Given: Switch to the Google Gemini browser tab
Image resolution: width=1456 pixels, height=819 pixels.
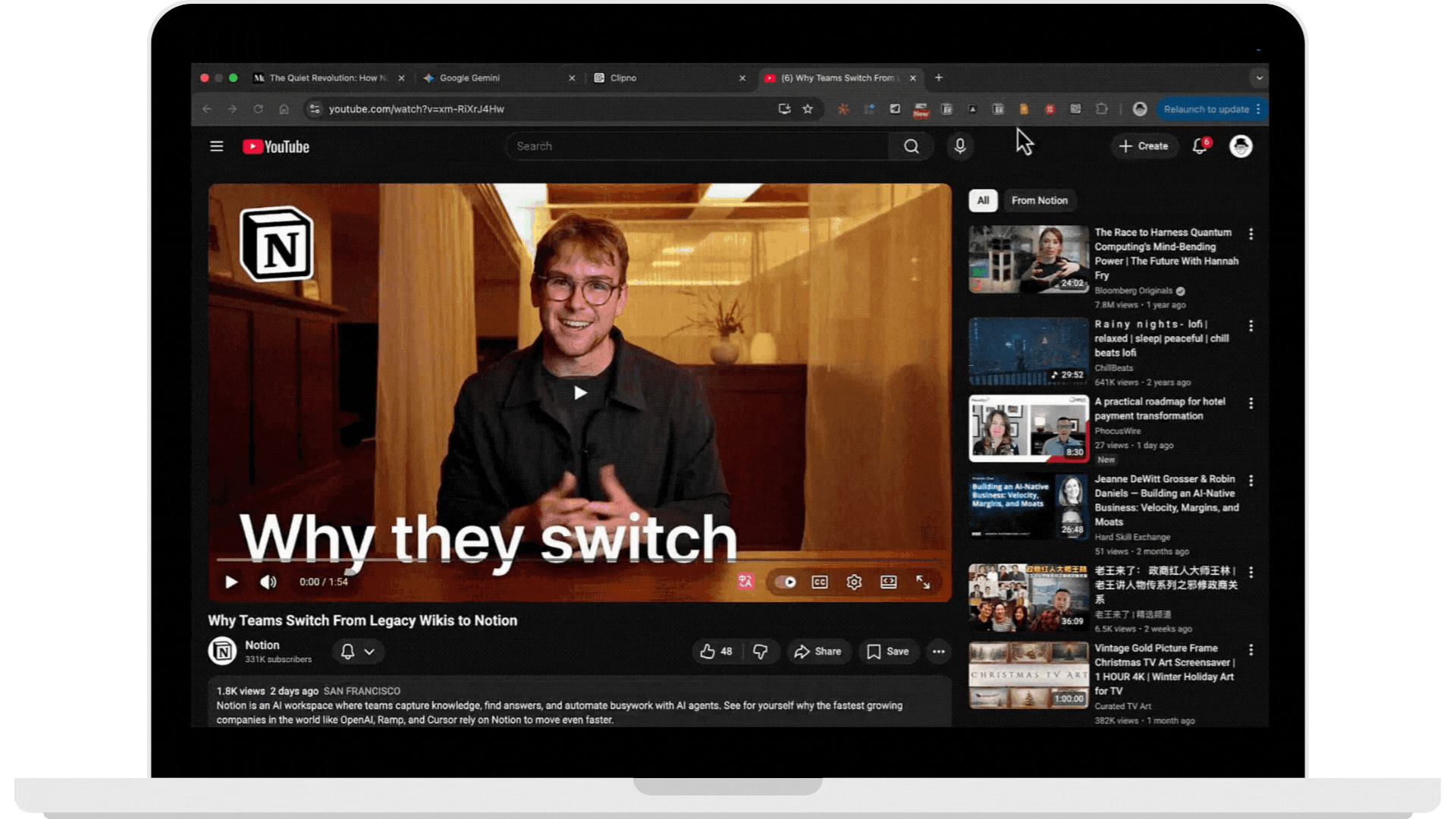Looking at the screenshot, I should pos(469,78).
